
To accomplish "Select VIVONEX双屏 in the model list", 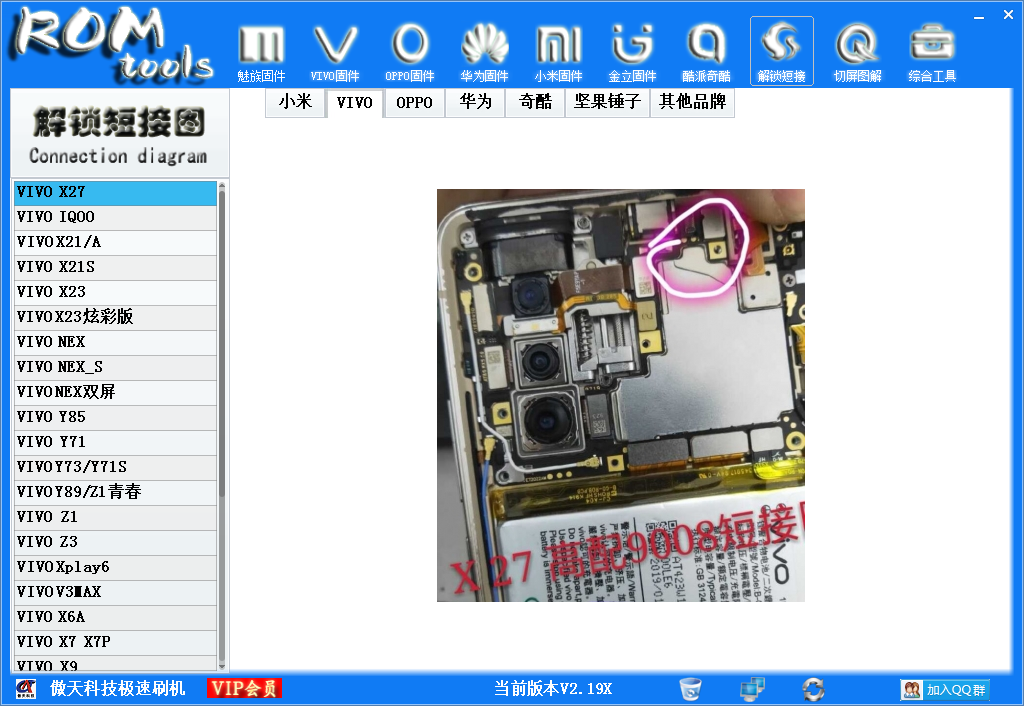I will point(115,393).
